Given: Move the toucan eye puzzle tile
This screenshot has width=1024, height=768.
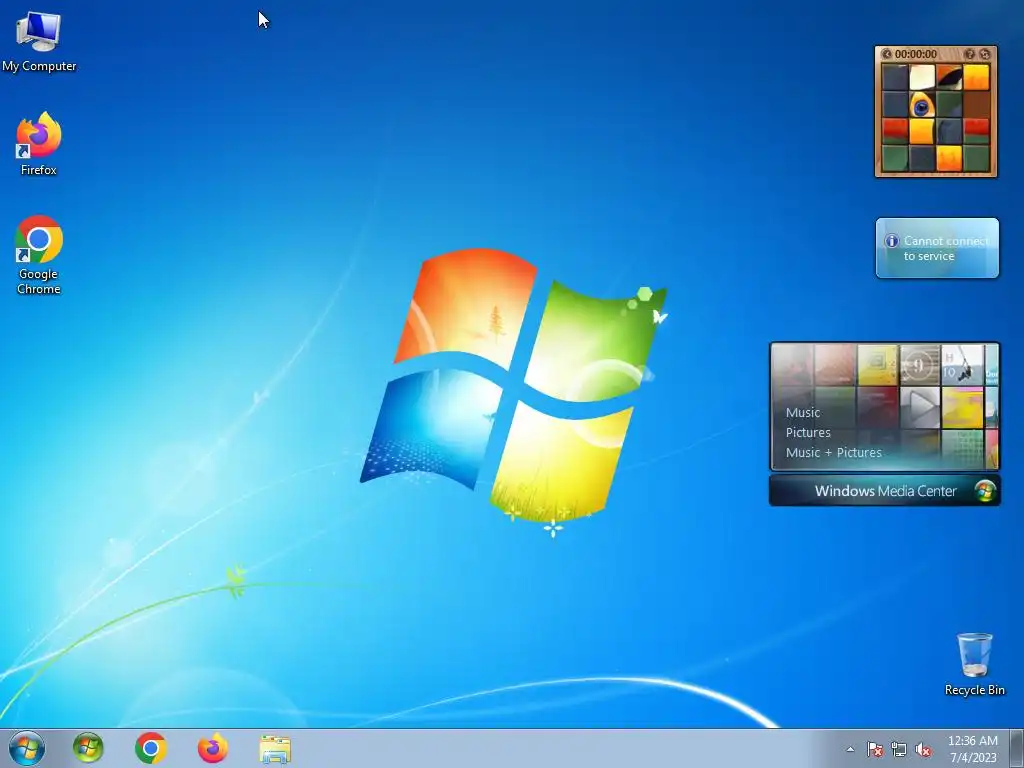Looking at the screenshot, I should click(x=921, y=104).
